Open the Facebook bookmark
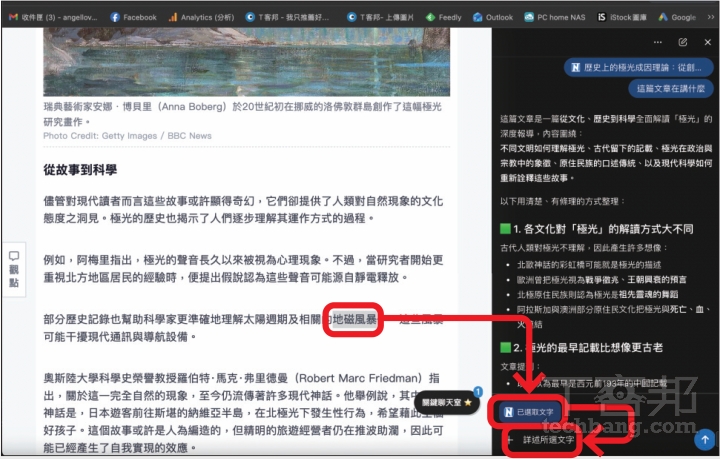Screen dimensions: 720x459 point(134,17)
